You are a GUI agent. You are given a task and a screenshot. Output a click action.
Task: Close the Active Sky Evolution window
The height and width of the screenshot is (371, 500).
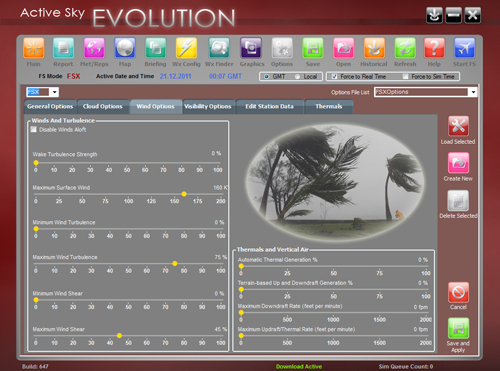tap(473, 15)
